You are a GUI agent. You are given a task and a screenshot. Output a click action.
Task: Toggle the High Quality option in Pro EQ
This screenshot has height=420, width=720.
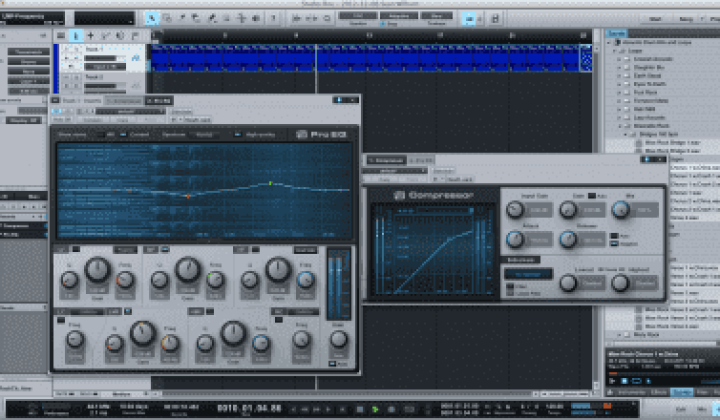[237, 133]
